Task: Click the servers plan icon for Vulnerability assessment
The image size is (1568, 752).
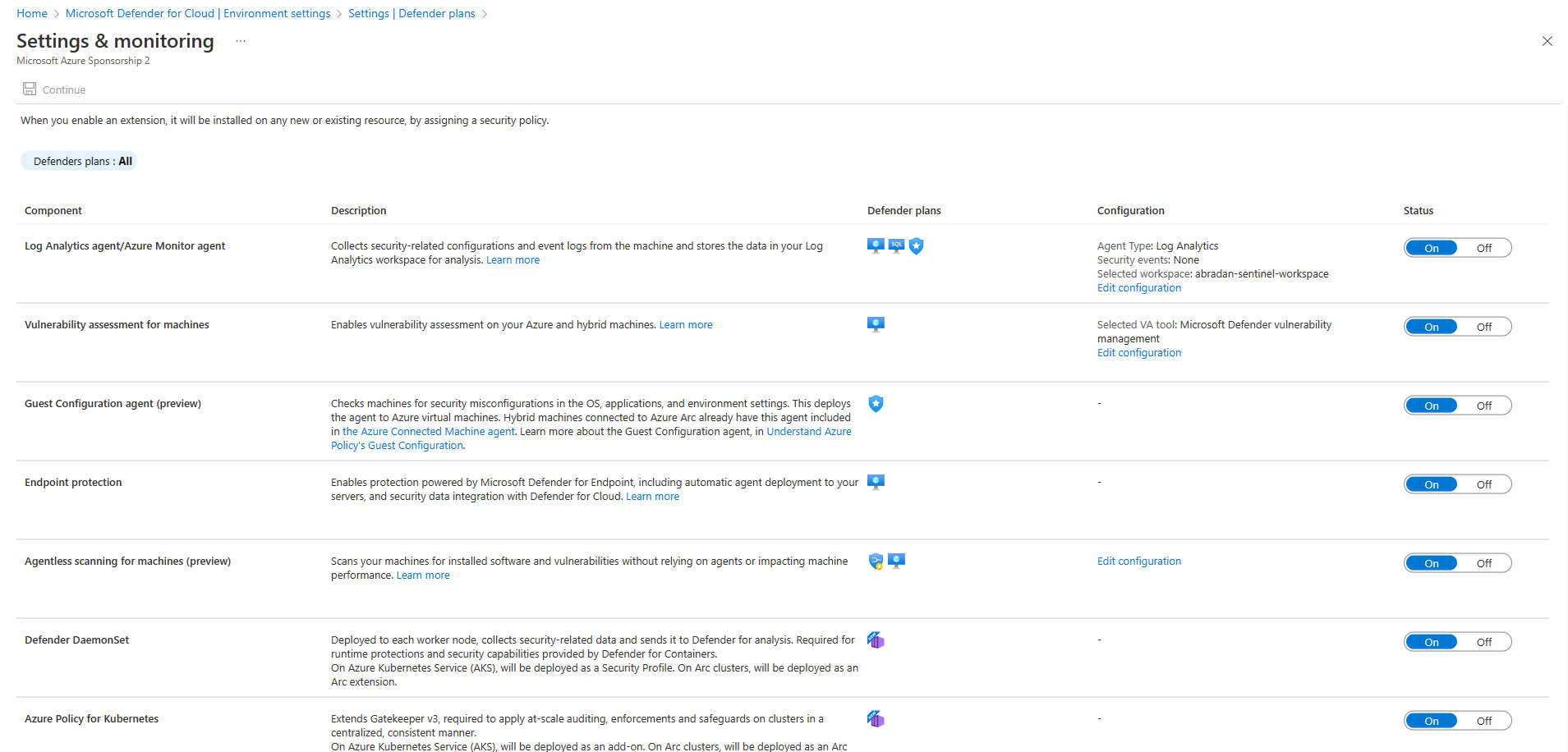Action: coord(876,324)
